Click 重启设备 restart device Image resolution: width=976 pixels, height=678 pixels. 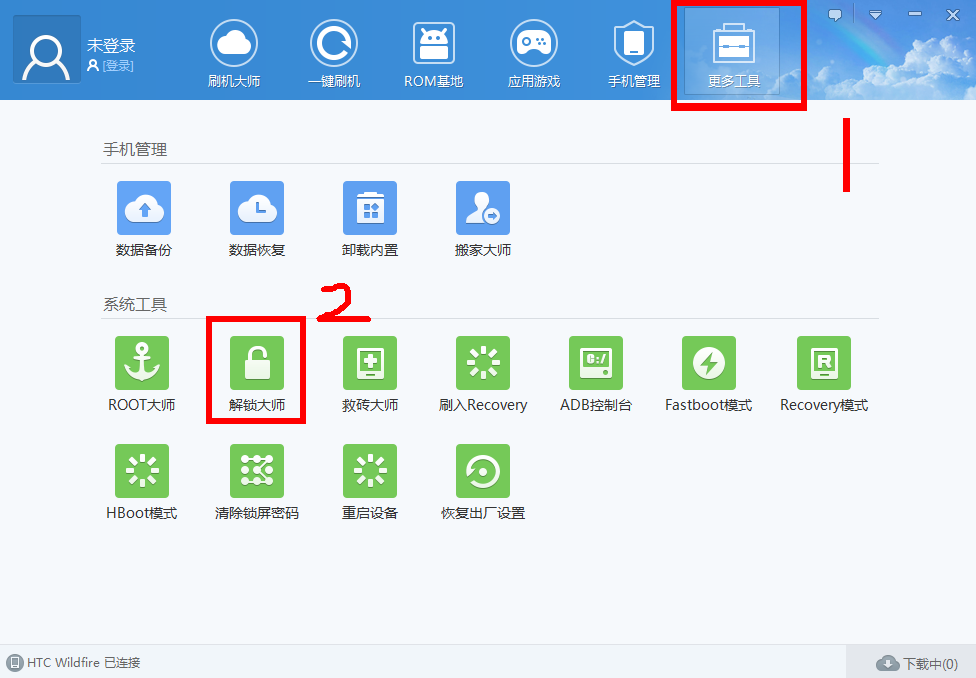click(369, 471)
